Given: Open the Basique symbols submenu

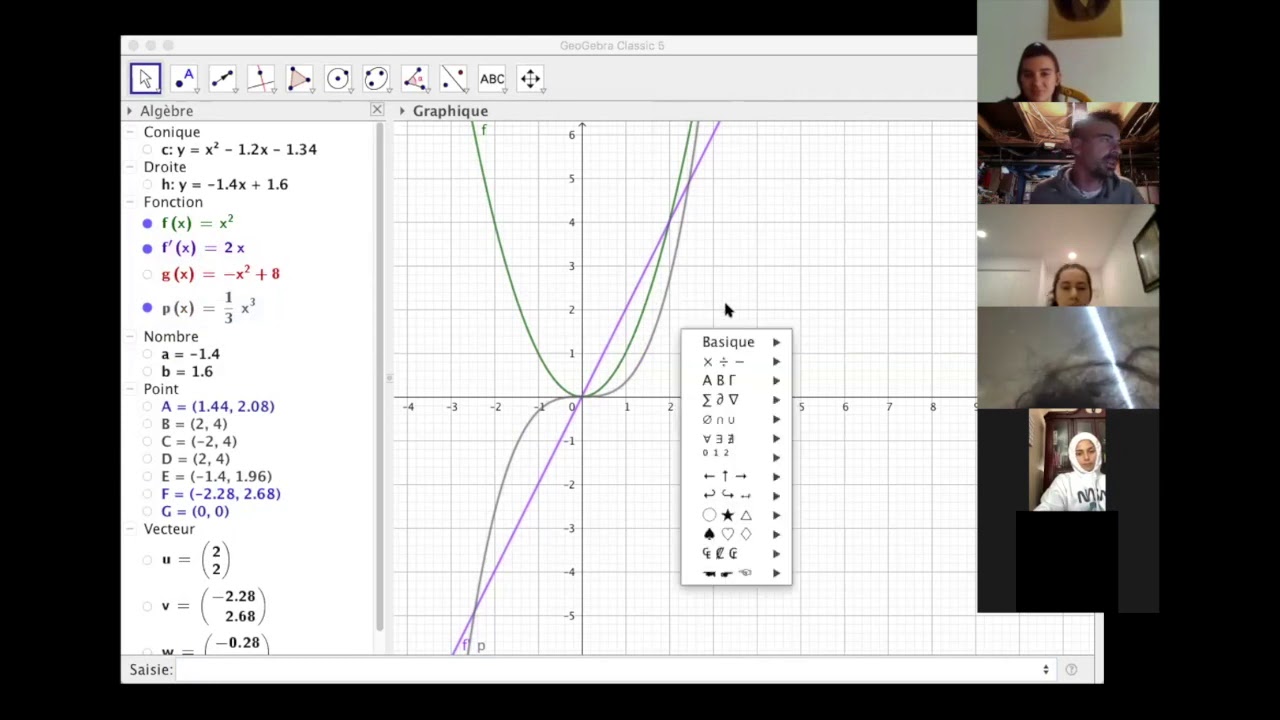Looking at the screenshot, I should click(736, 342).
